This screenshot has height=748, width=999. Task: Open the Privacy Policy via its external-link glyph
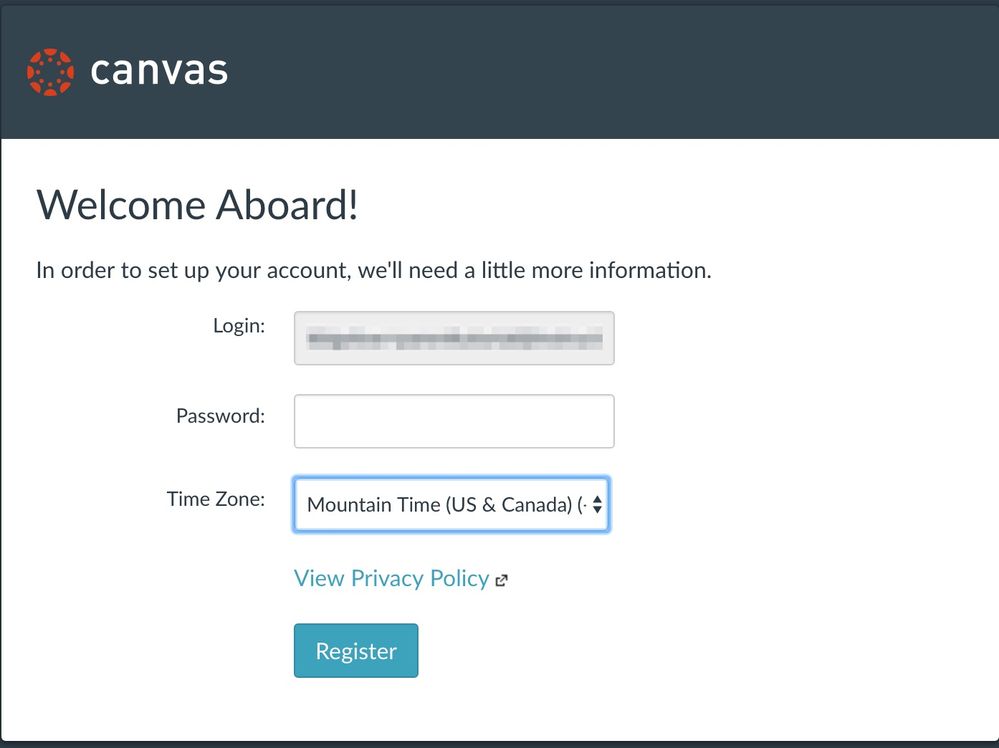click(501, 580)
